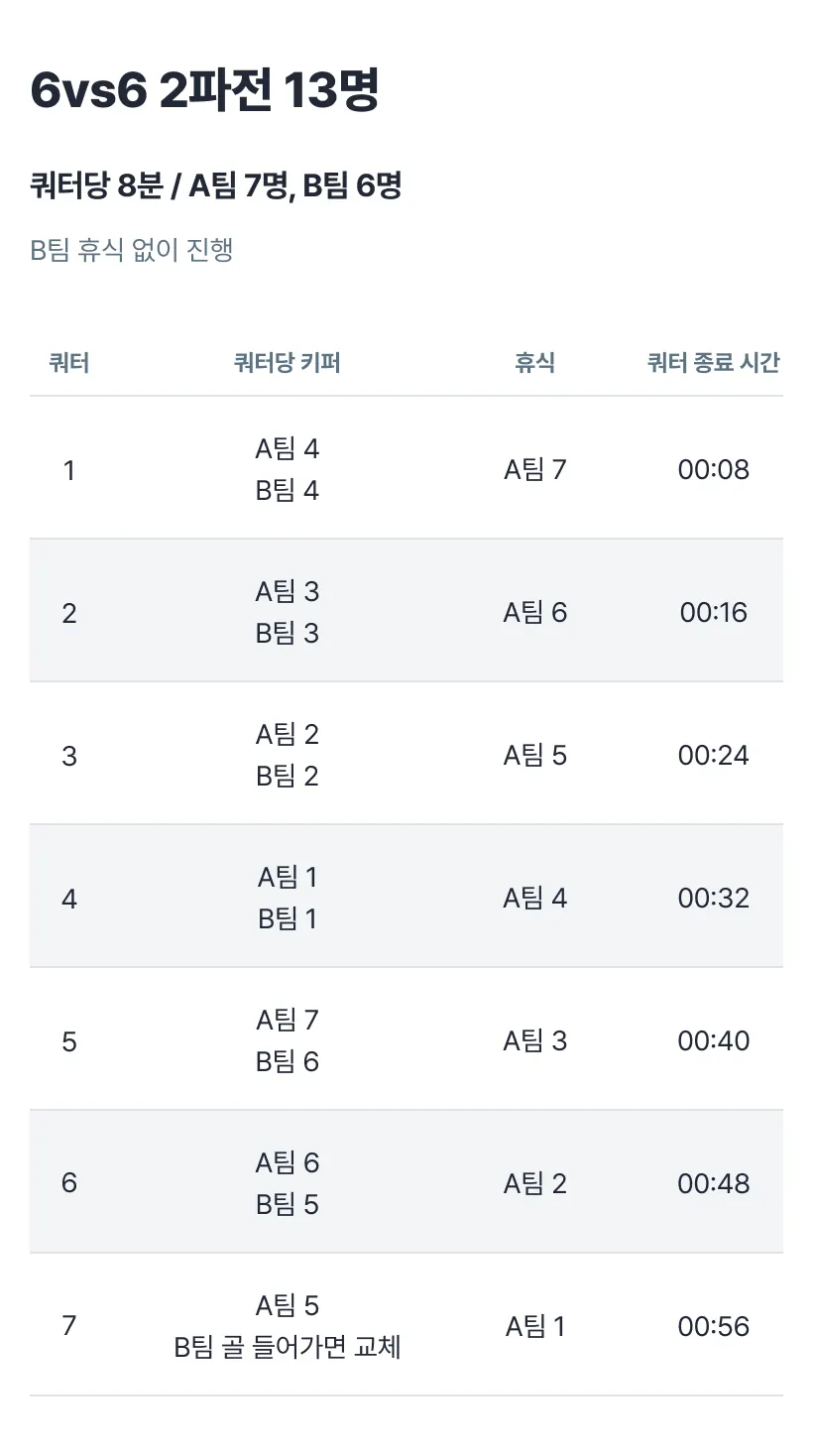This screenshot has height=1456, width=813.
Task: Select the quarter number 4 cell
Action: (x=69, y=899)
